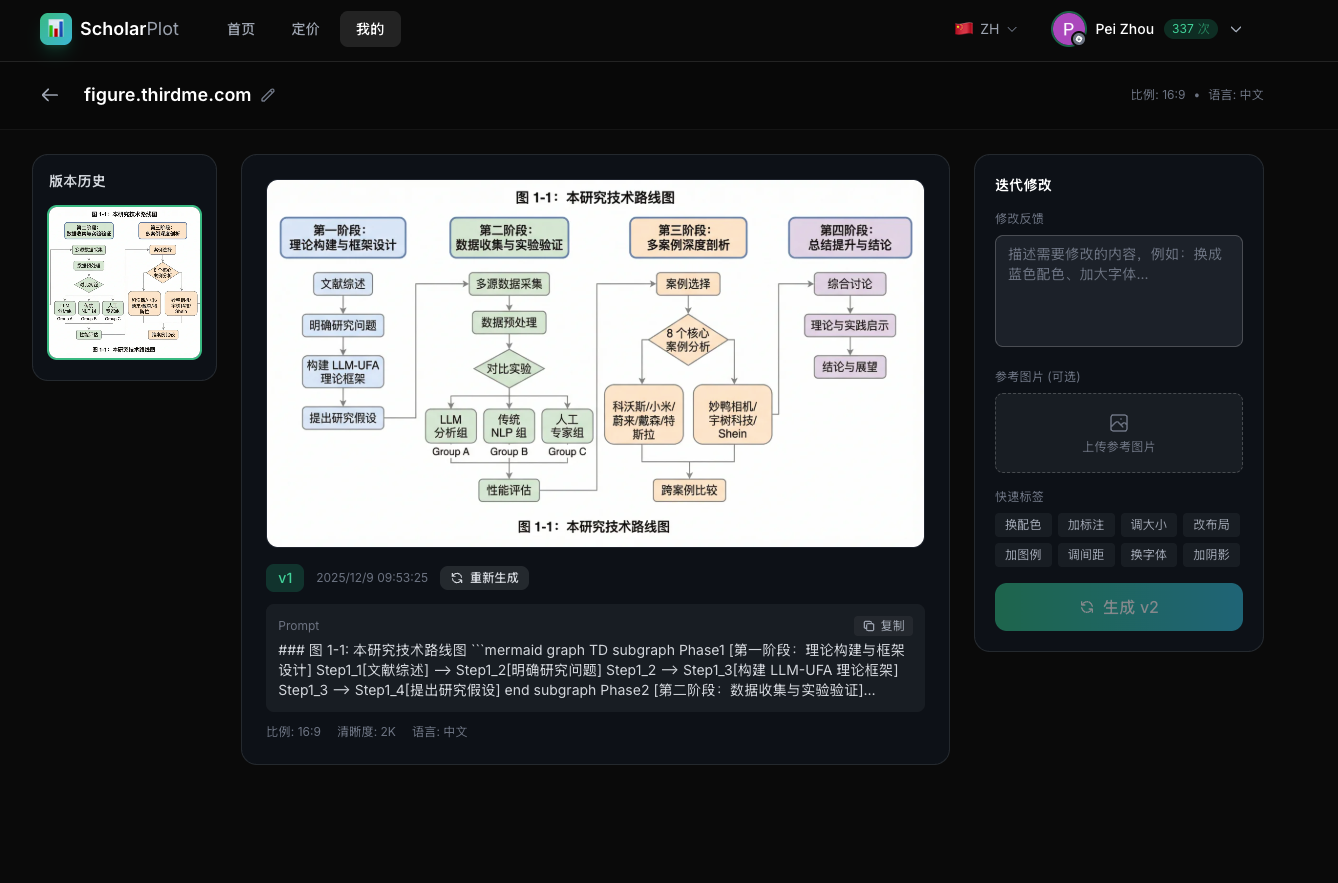
Task: Click the pencil icon to rename the figure
Action: point(267,94)
